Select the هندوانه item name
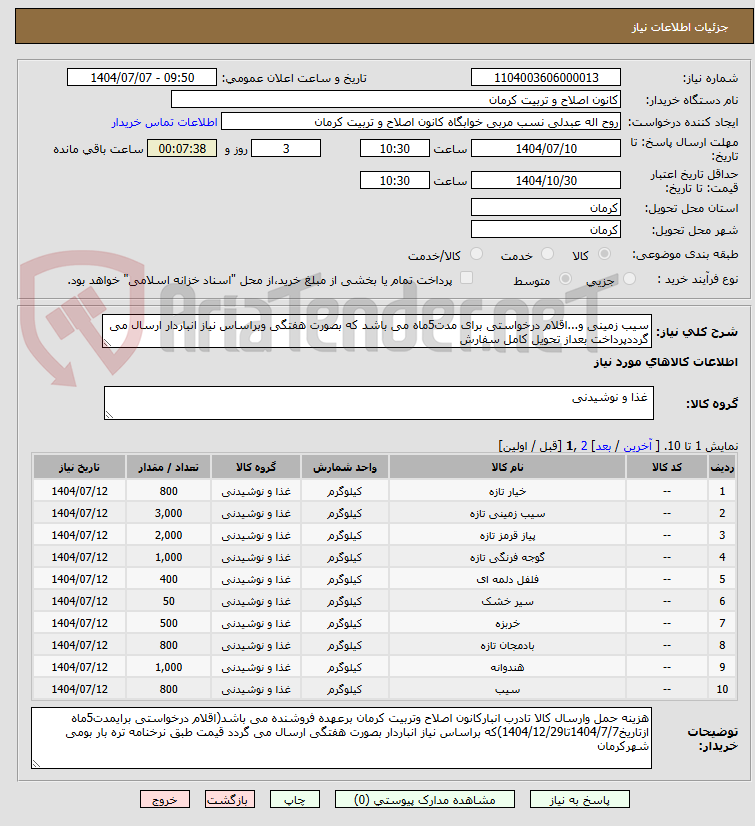The width and height of the screenshot is (755, 826). tap(507, 667)
